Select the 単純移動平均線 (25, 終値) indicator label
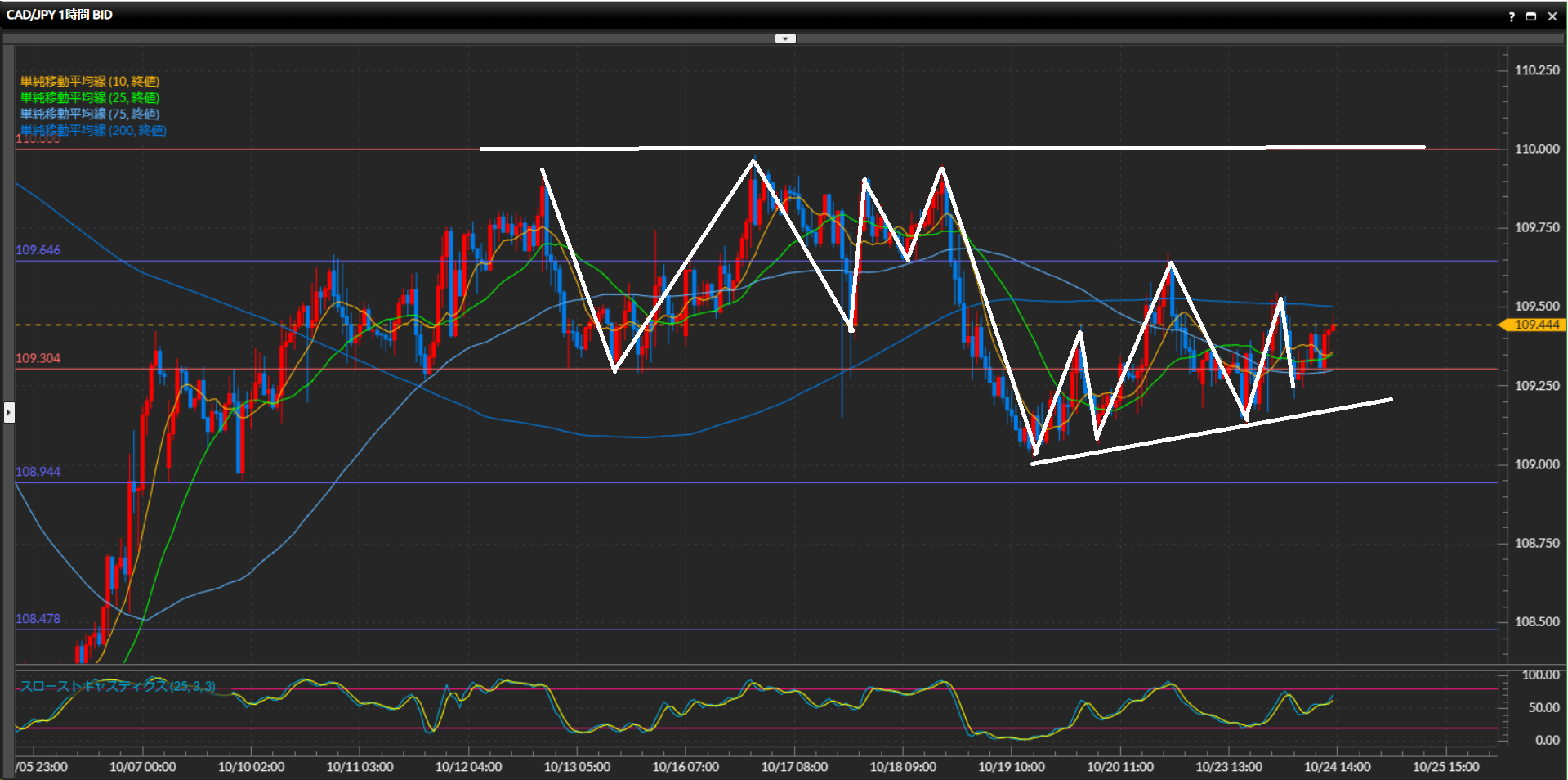This screenshot has width=1568, height=780. (x=90, y=98)
